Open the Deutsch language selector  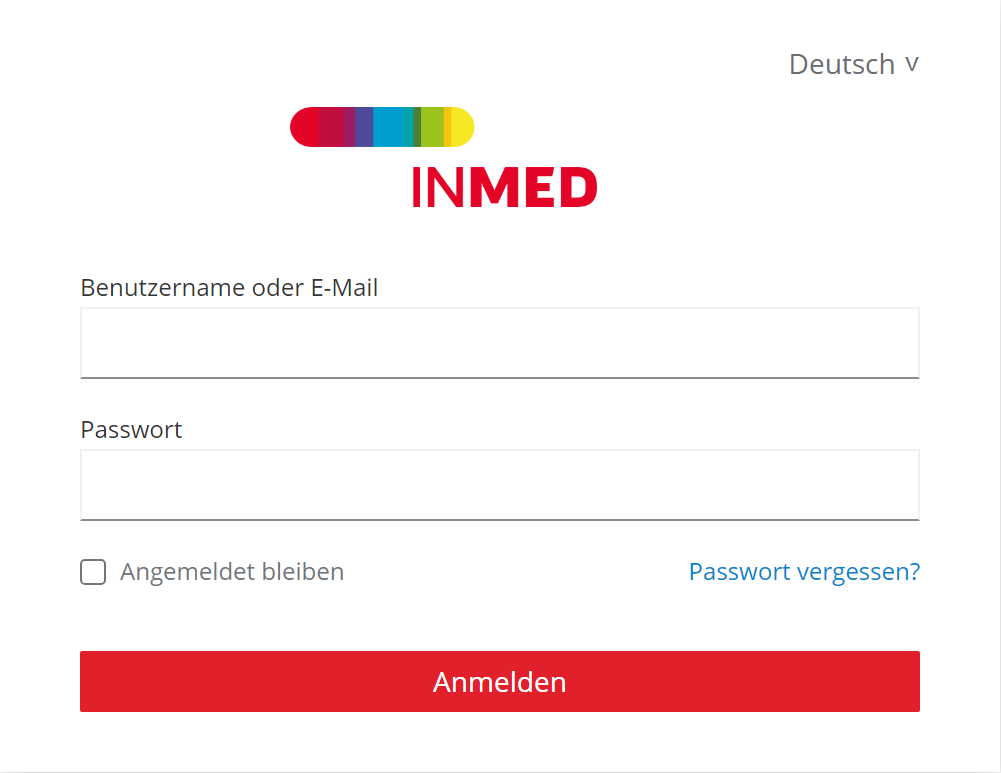click(842, 64)
